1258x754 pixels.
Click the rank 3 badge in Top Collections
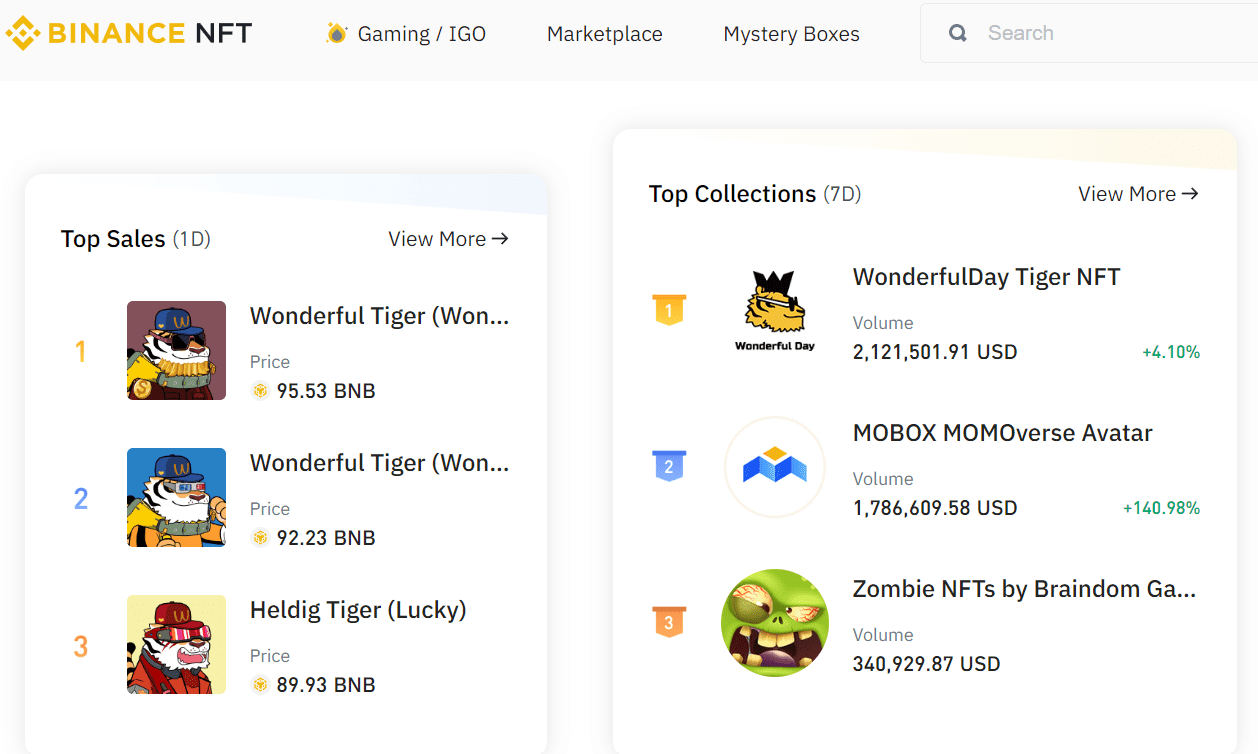(x=669, y=622)
